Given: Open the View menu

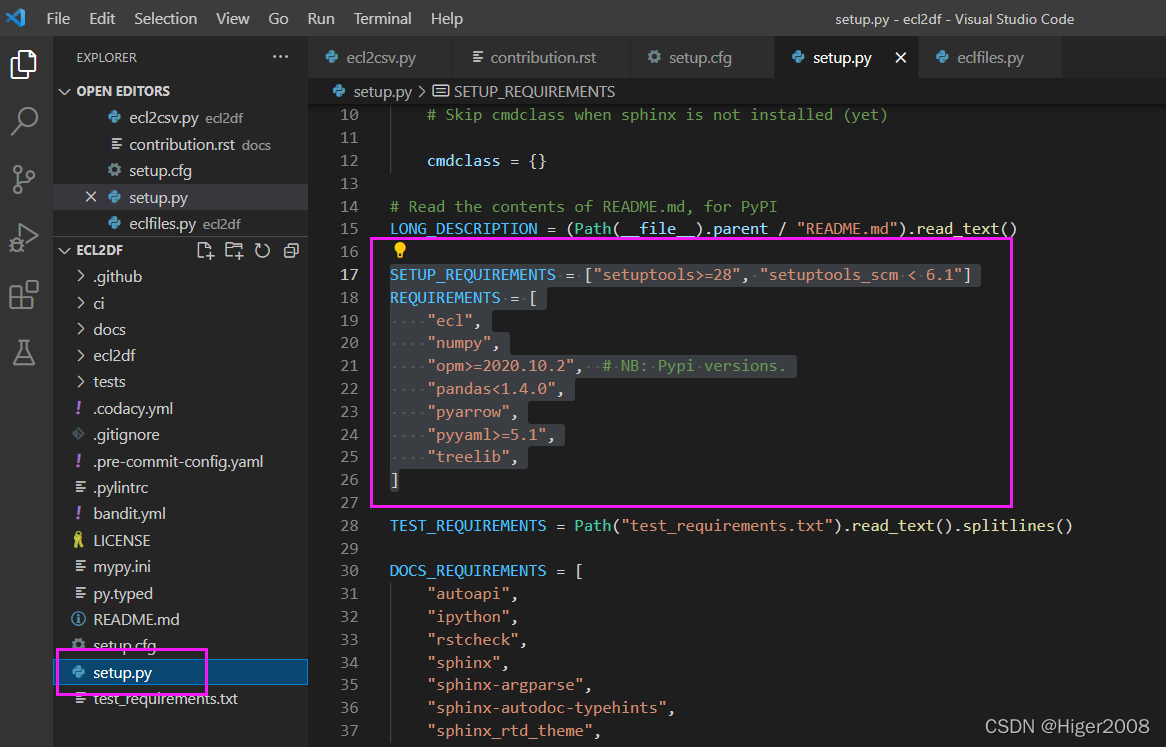Looking at the screenshot, I should (233, 19).
